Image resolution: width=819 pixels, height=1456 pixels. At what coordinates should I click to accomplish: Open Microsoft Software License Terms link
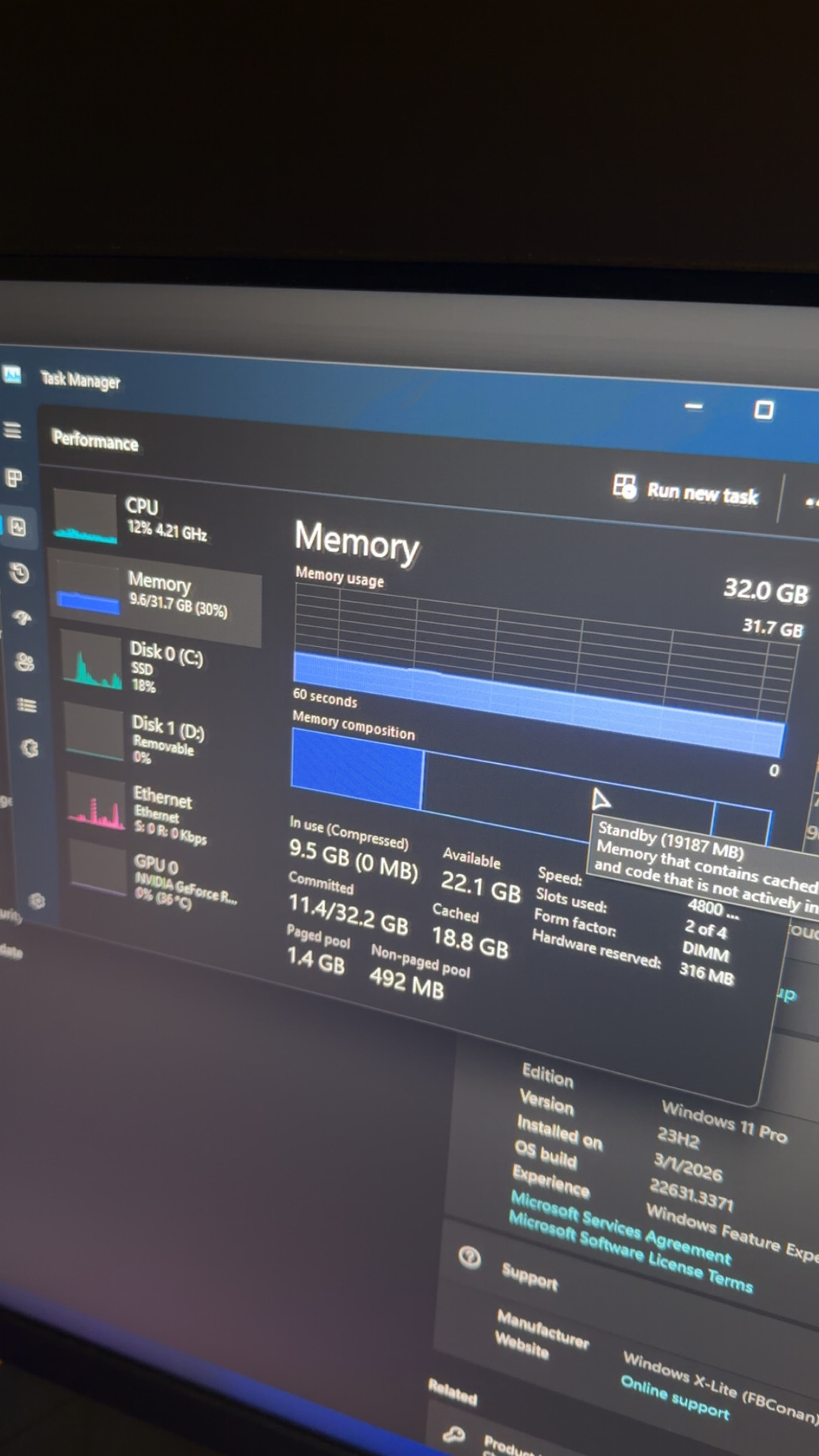click(630, 1252)
